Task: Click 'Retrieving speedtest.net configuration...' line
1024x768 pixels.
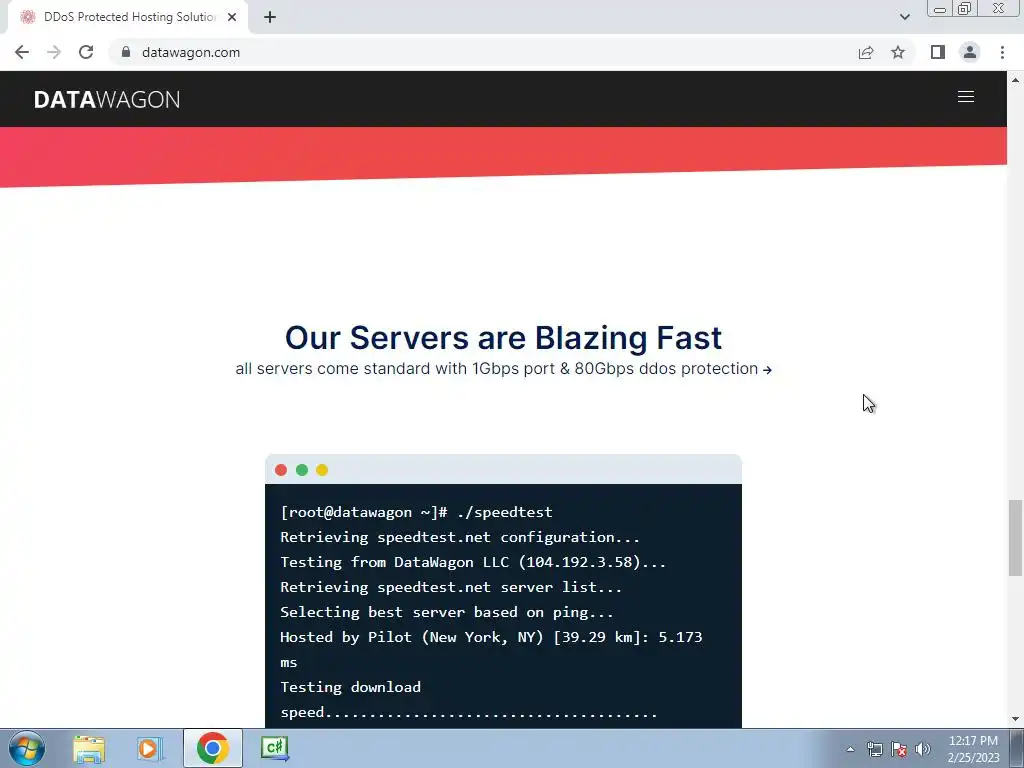Action: 460,537
